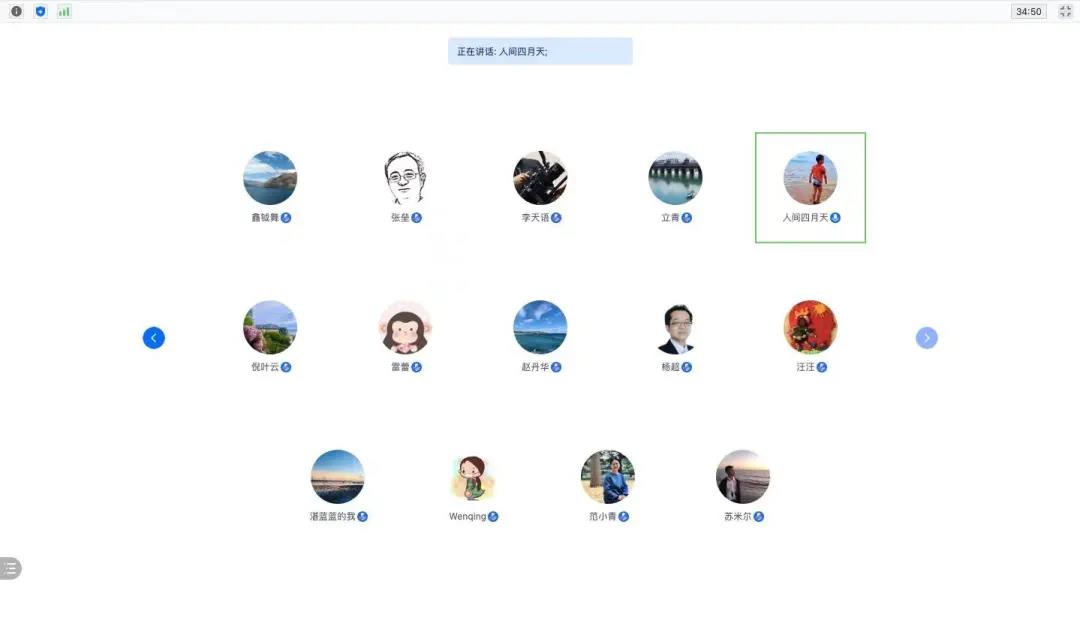The height and width of the screenshot is (633, 1080).
Task: Click microphone icon next to 人间四月天
Action: click(x=835, y=218)
